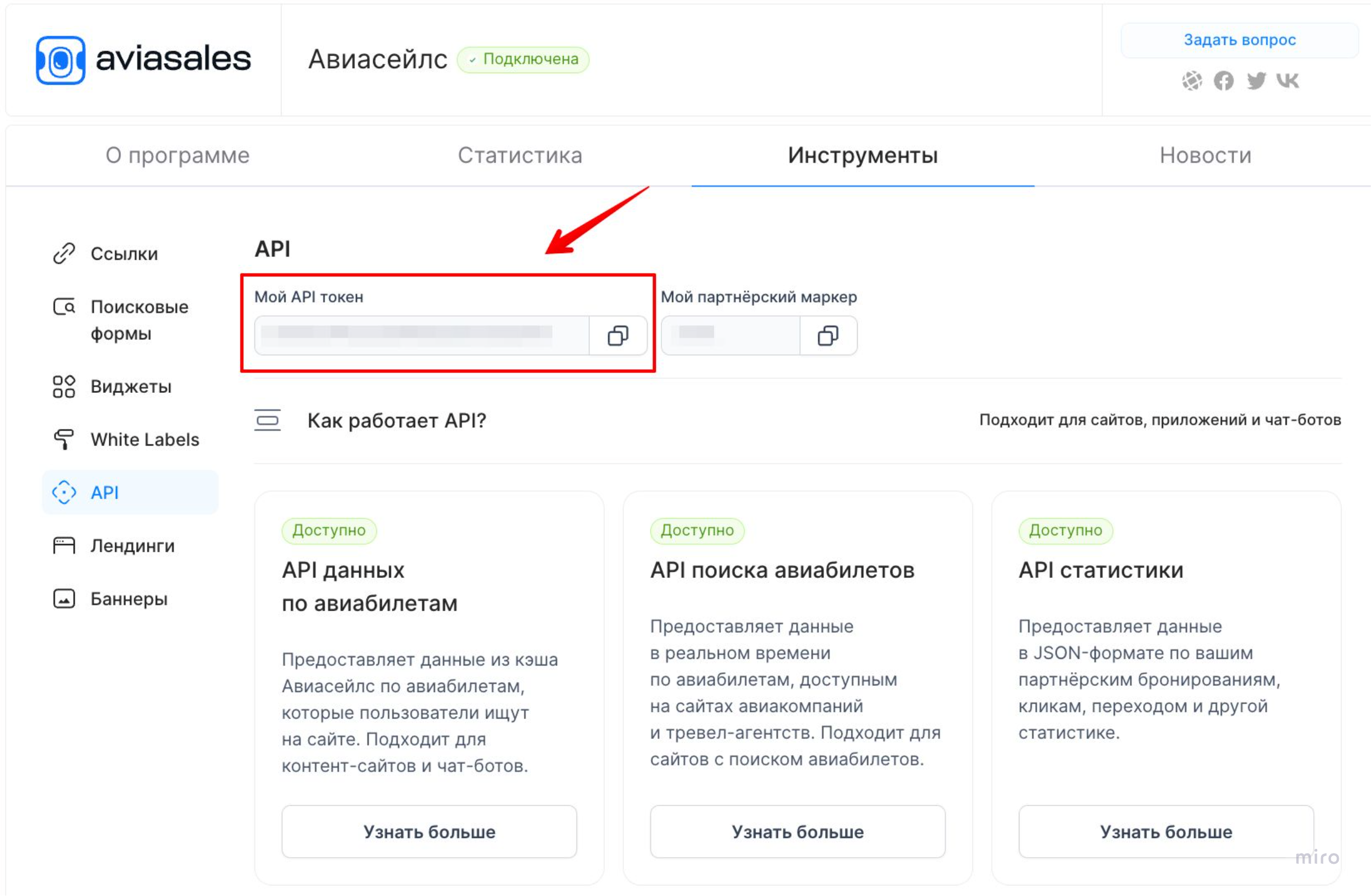The height and width of the screenshot is (896, 1371).
Task: Click the API section heading
Action: (272, 249)
